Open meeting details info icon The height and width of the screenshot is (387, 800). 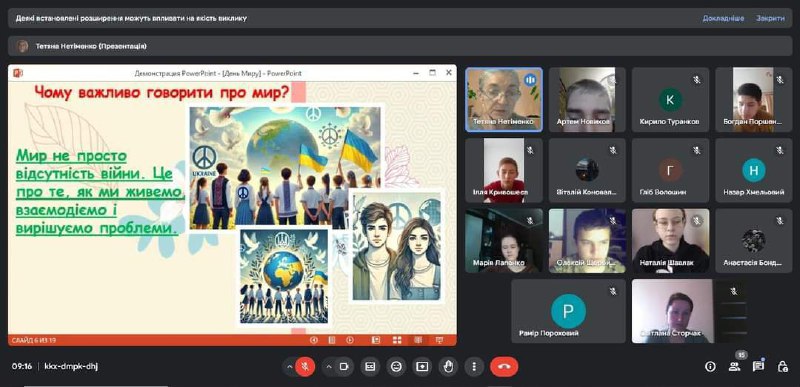point(710,367)
